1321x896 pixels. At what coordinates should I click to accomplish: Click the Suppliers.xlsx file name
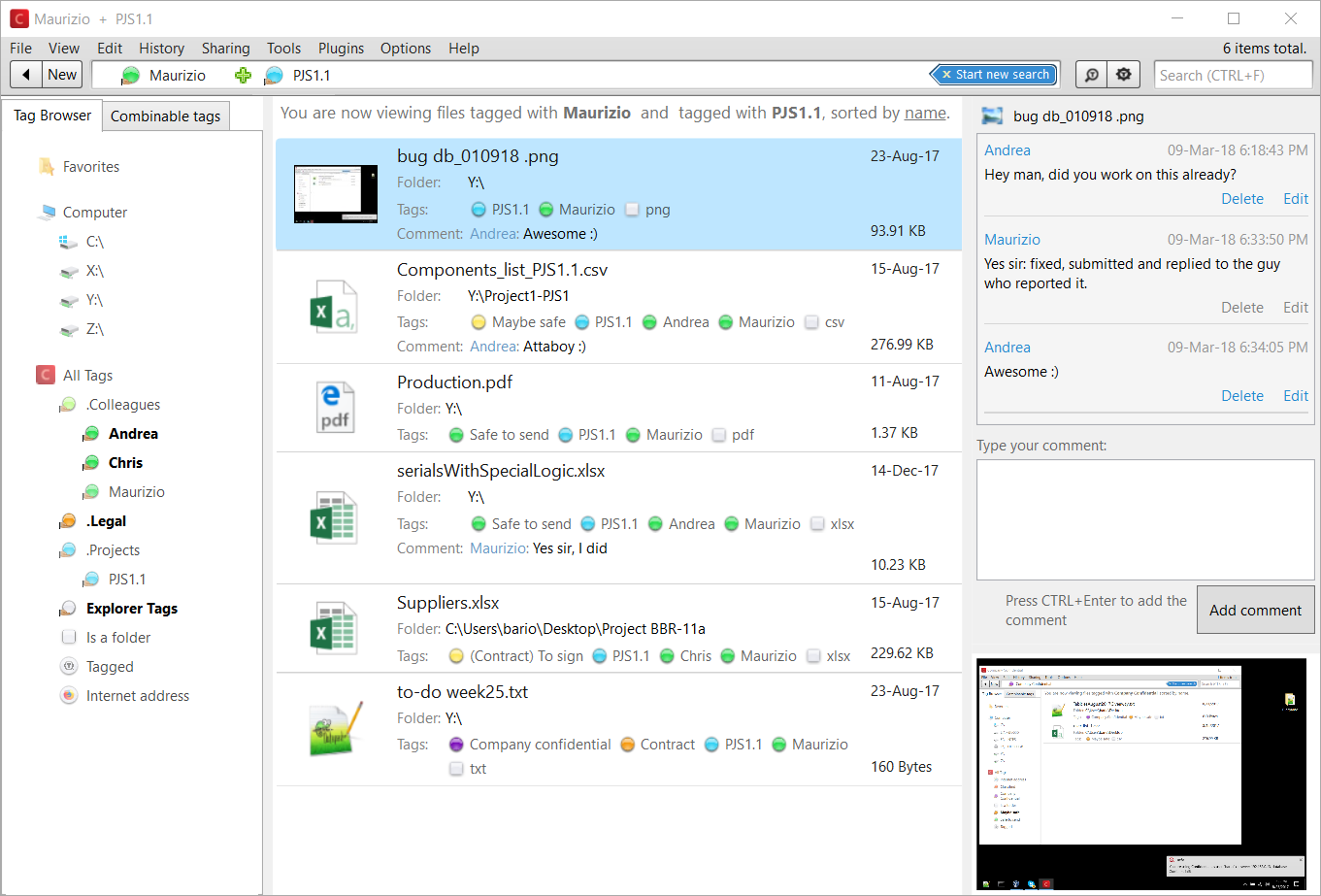tap(448, 603)
